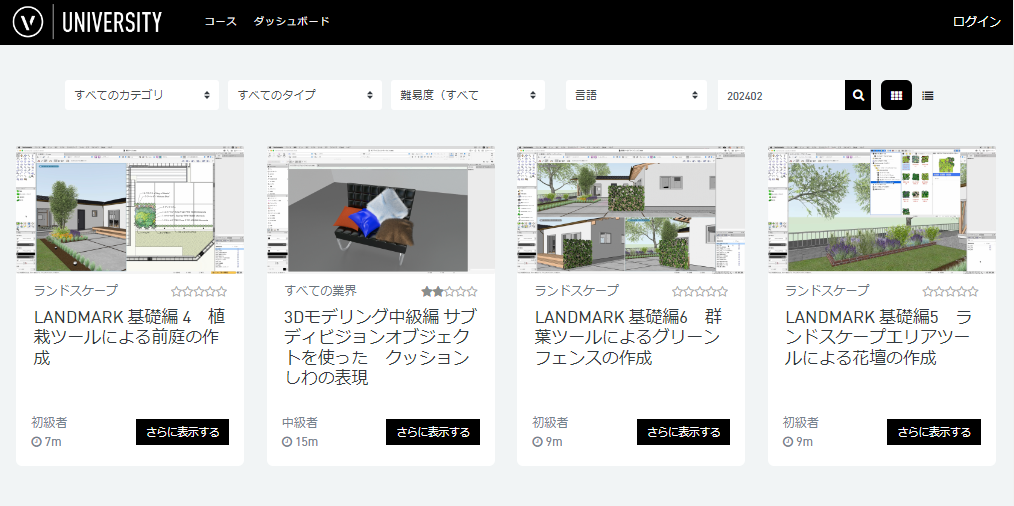This screenshot has width=1014, height=506.
Task: Open the コース menu item
Action: pyautogui.click(x=221, y=21)
